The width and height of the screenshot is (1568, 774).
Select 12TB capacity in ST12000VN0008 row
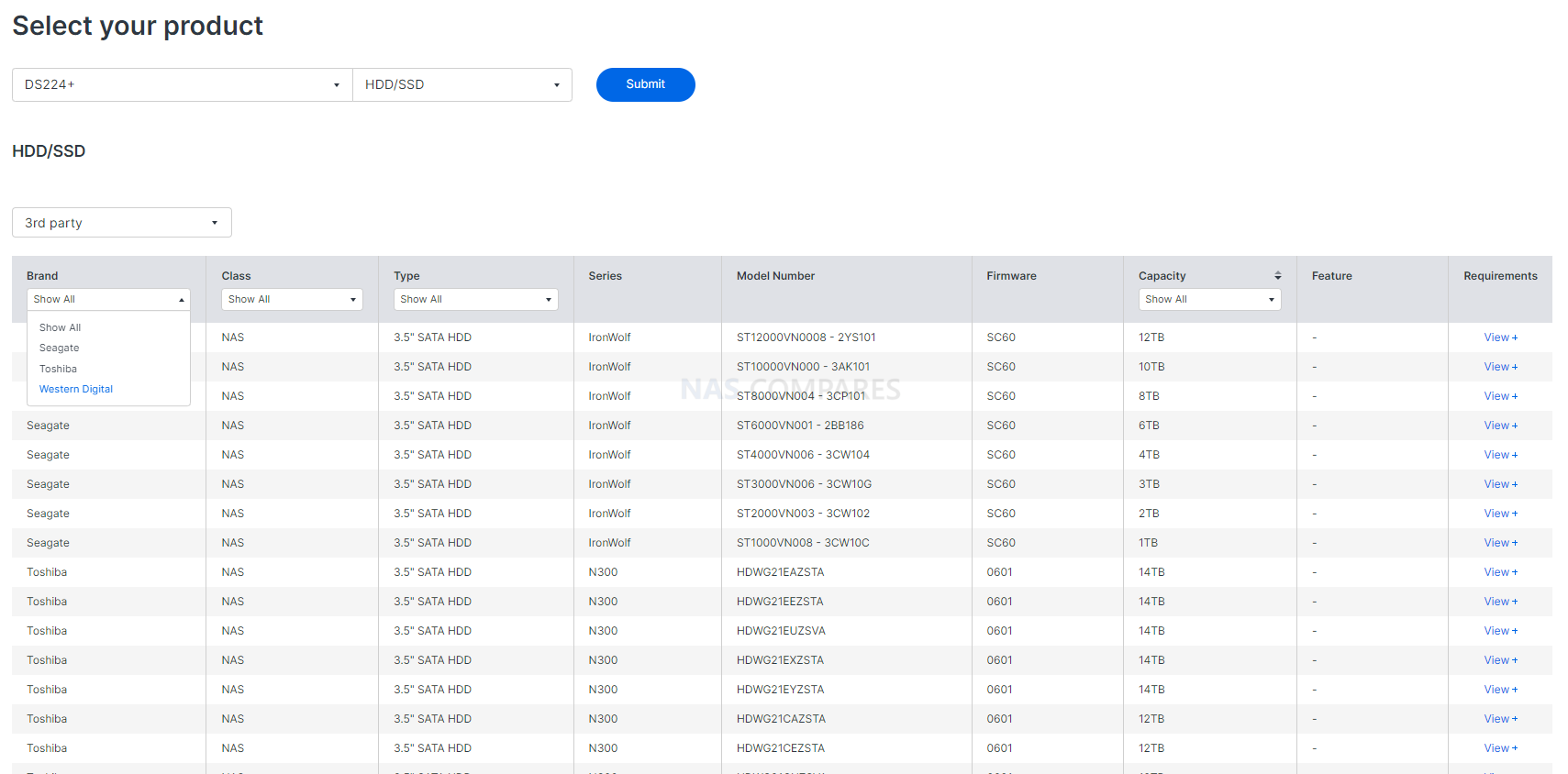pos(1151,337)
